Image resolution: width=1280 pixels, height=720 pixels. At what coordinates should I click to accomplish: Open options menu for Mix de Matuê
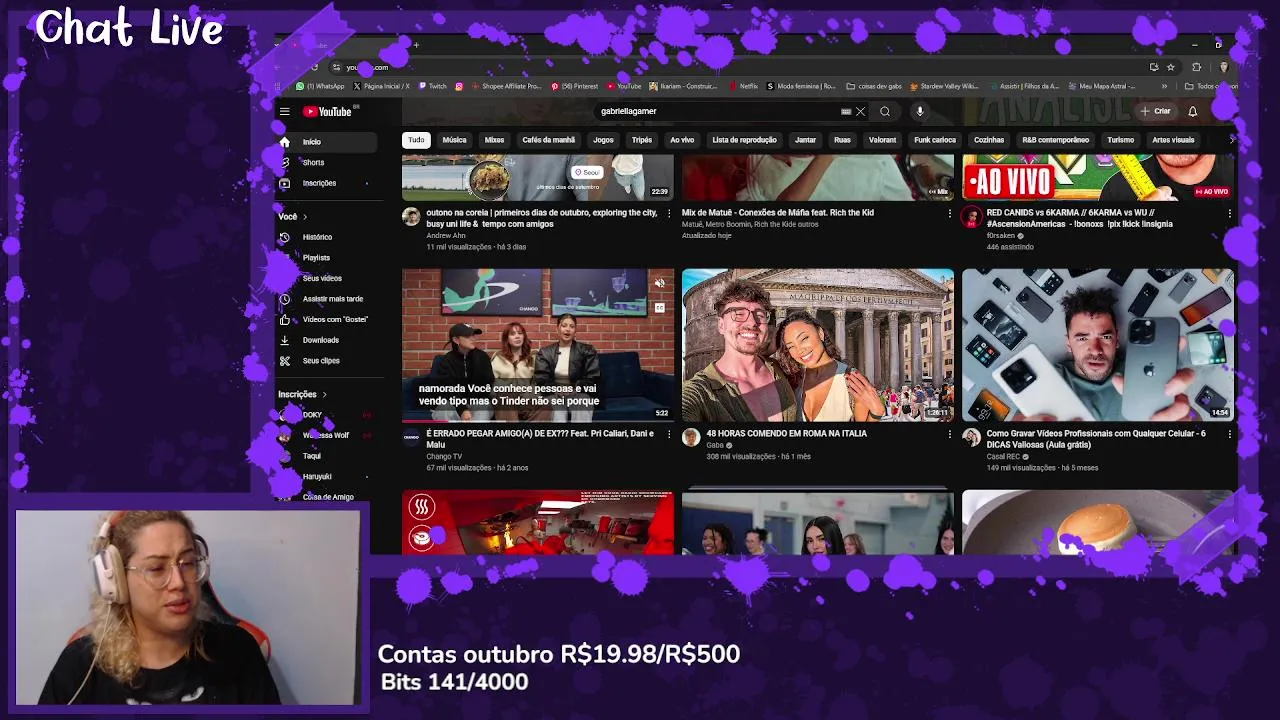(x=949, y=213)
